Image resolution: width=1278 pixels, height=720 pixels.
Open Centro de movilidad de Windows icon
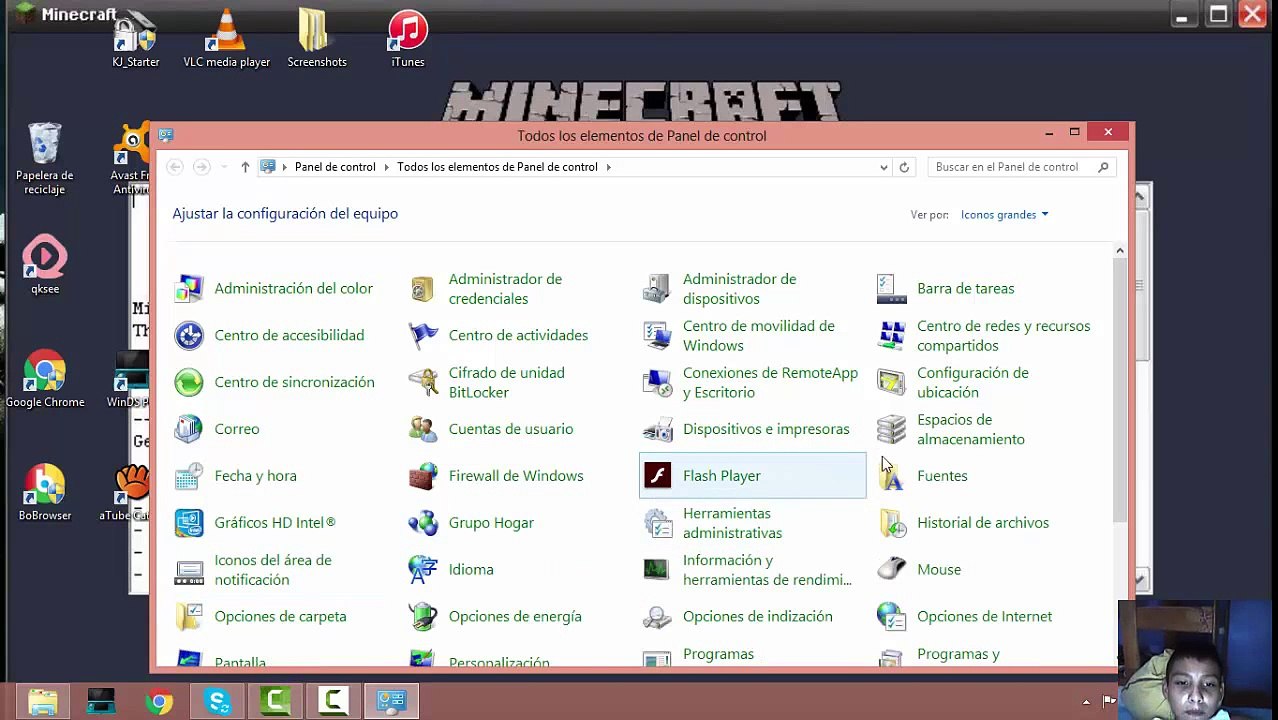657,335
